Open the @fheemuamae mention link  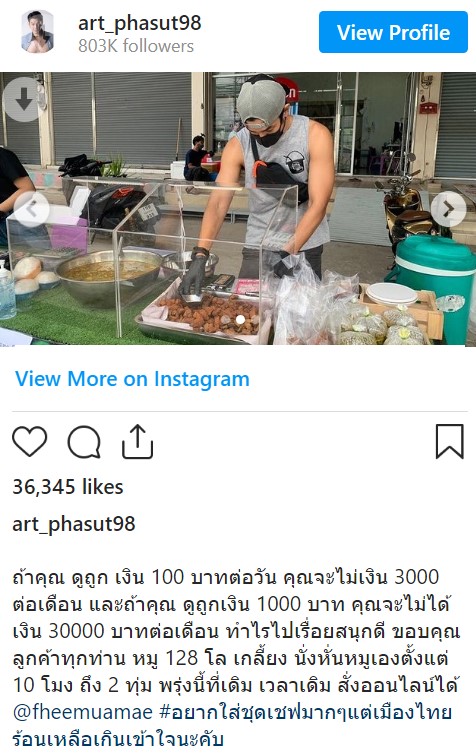coord(83,712)
